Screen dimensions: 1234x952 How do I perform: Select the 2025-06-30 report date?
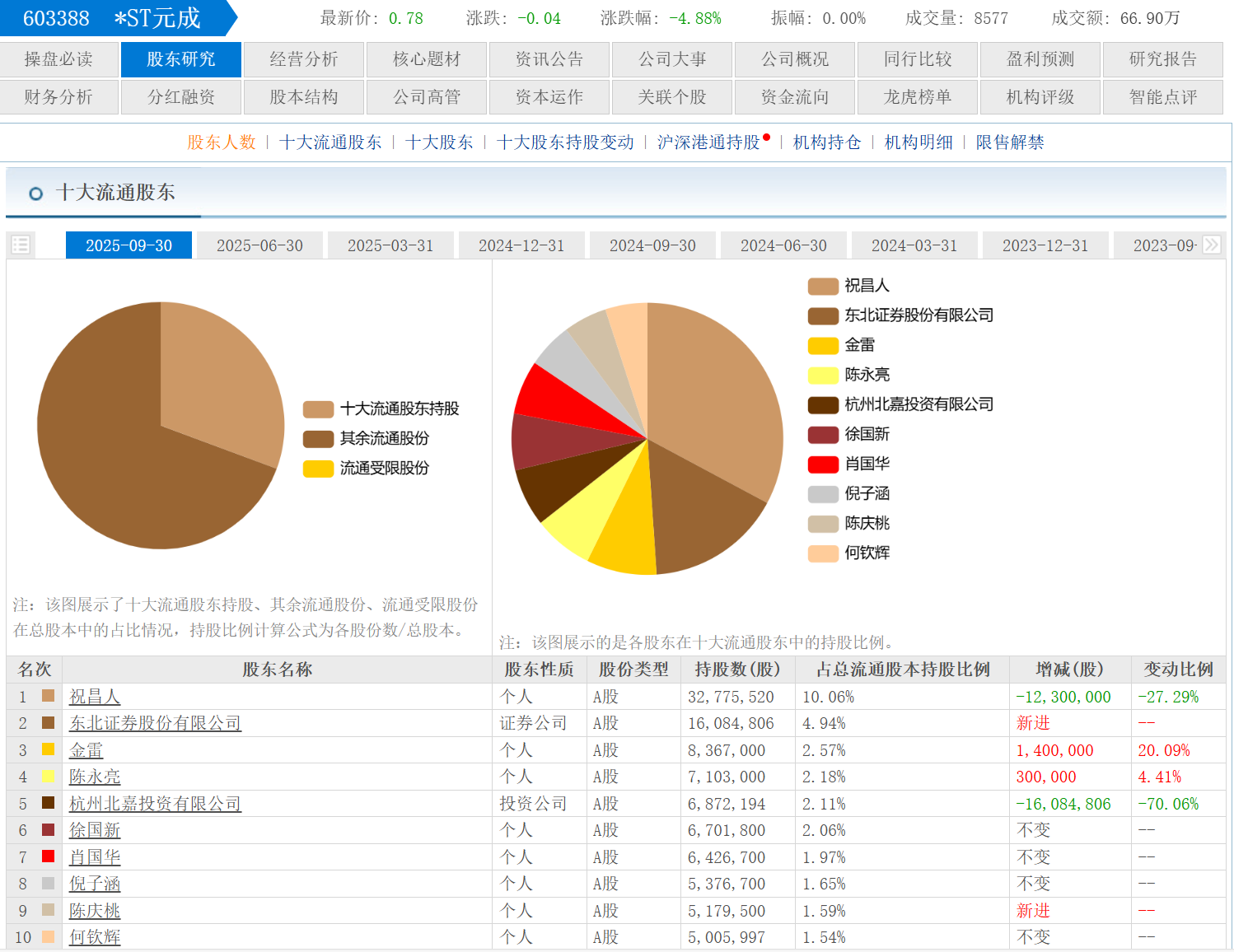(x=259, y=245)
